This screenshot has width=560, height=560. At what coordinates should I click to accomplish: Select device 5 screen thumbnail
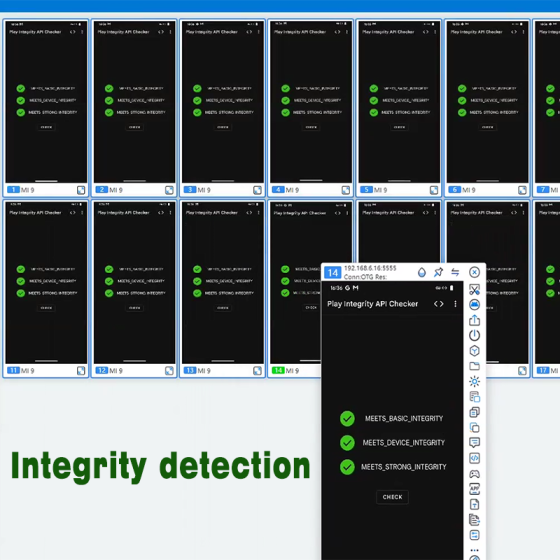pyautogui.click(x=399, y=102)
